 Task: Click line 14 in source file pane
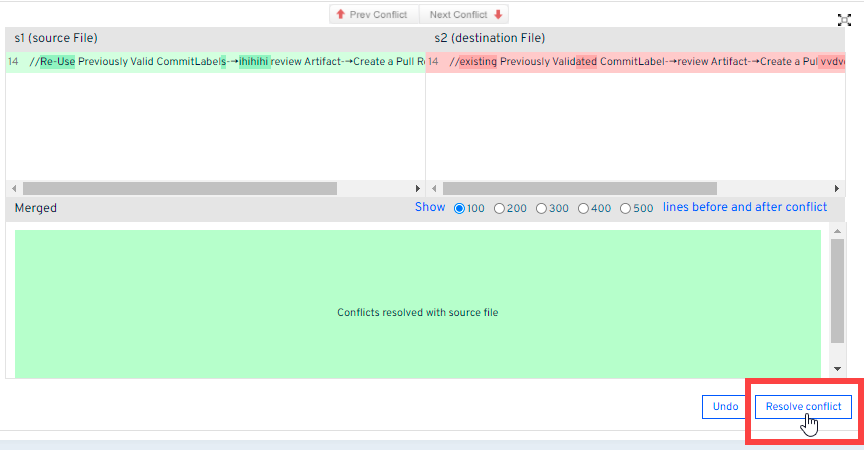point(215,62)
